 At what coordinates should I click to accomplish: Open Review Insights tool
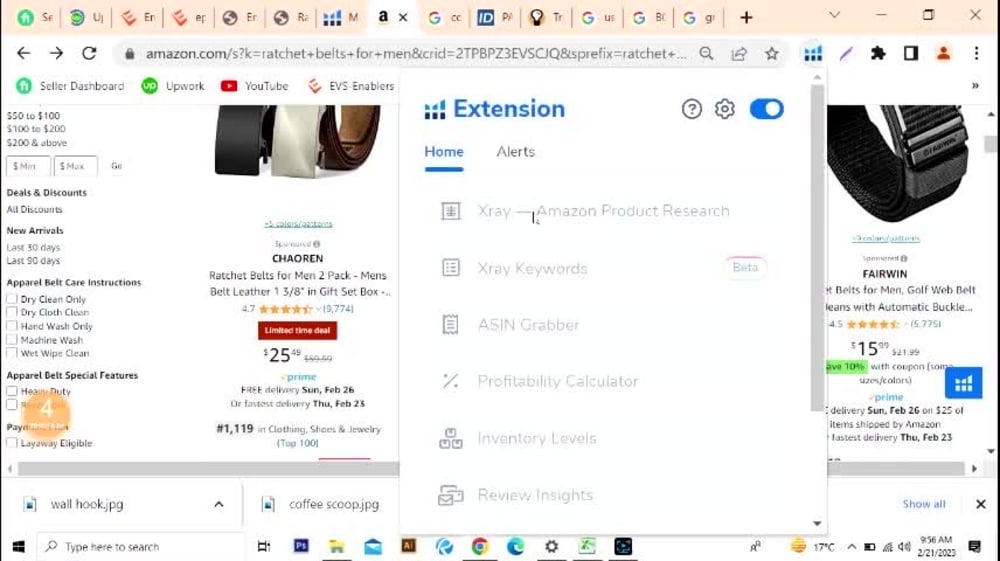[535, 495]
